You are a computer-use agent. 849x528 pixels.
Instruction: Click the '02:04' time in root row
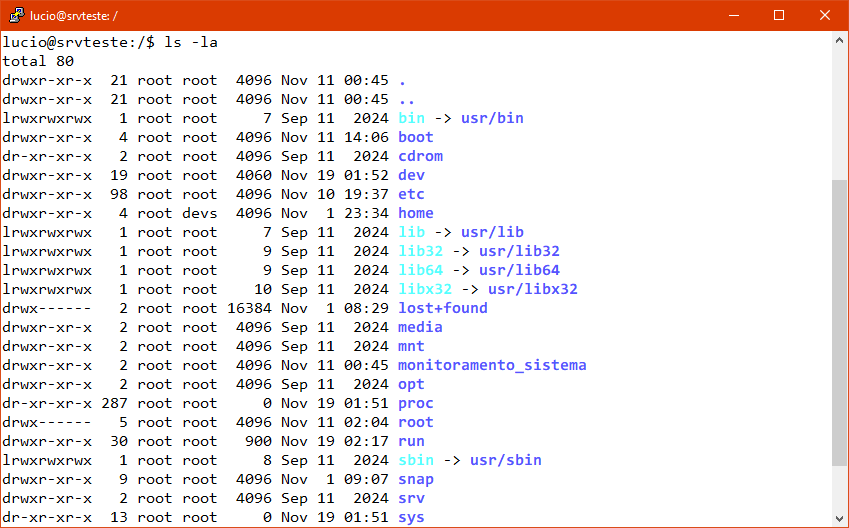(367, 422)
